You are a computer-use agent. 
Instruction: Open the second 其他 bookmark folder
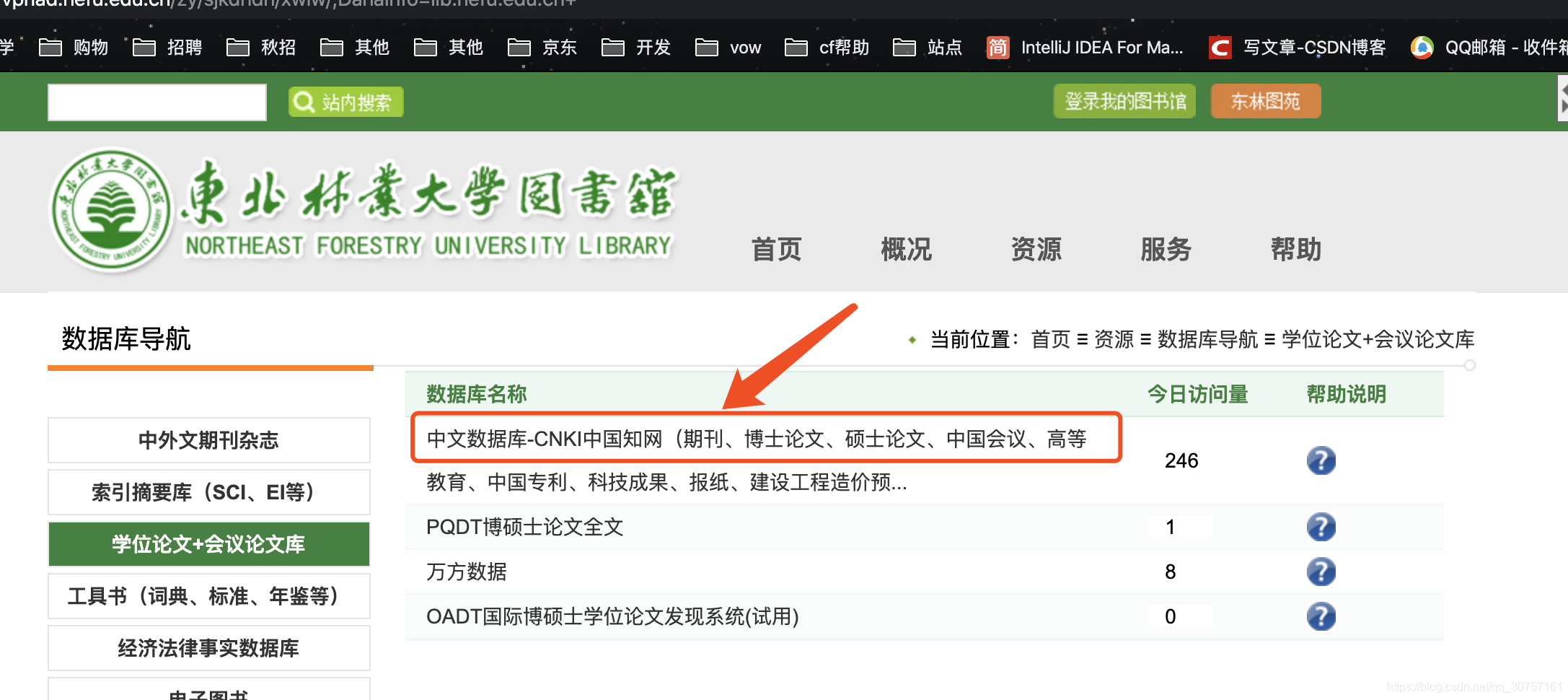tap(449, 48)
